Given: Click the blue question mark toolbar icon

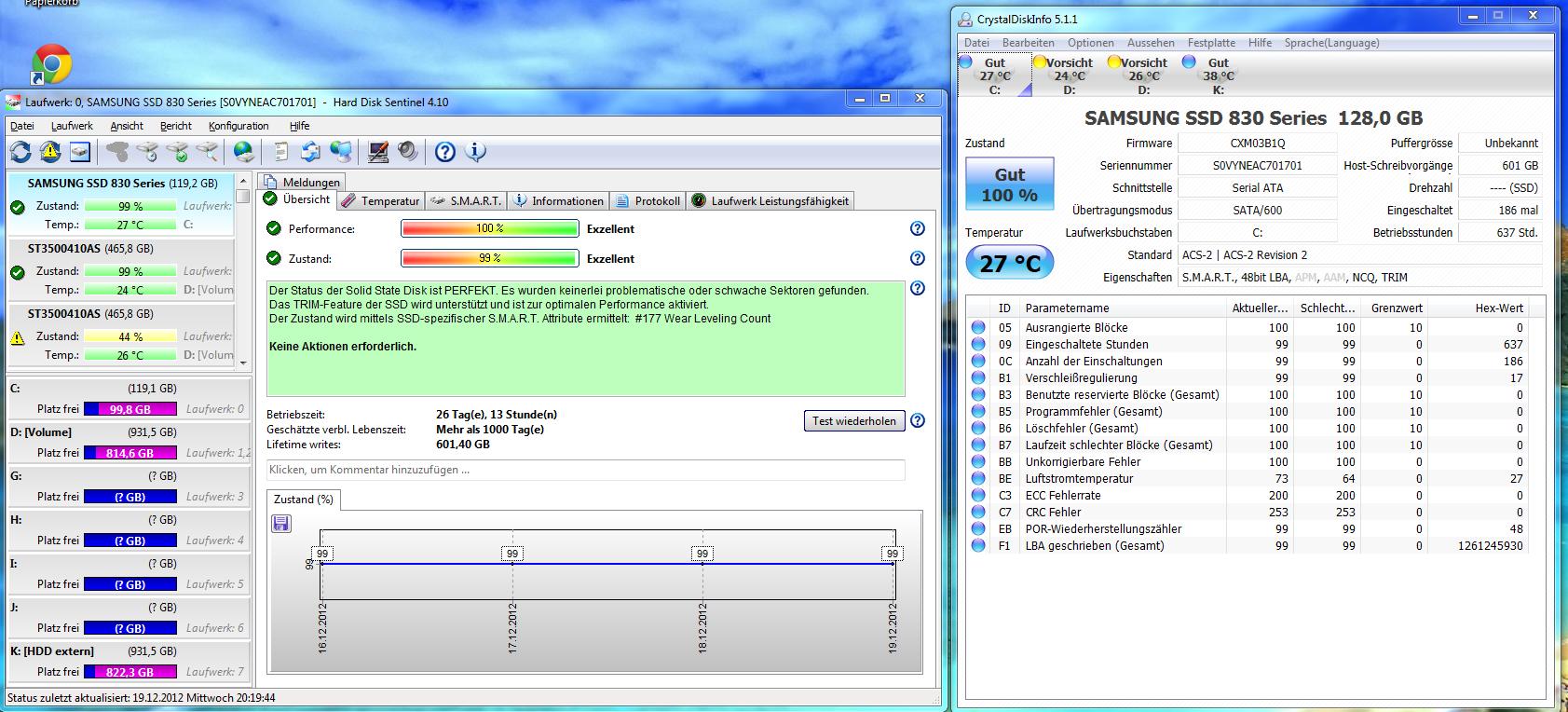Looking at the screenshot, I should (x=445, y=152).
